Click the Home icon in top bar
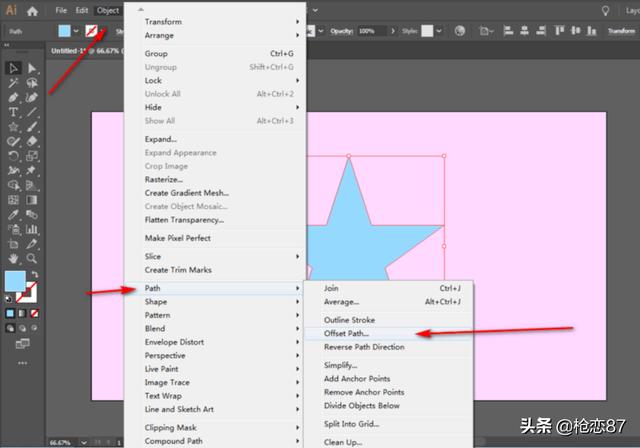The height and width of the screenshot is (448, 640). pyautogui.click(x=33, y=11)
